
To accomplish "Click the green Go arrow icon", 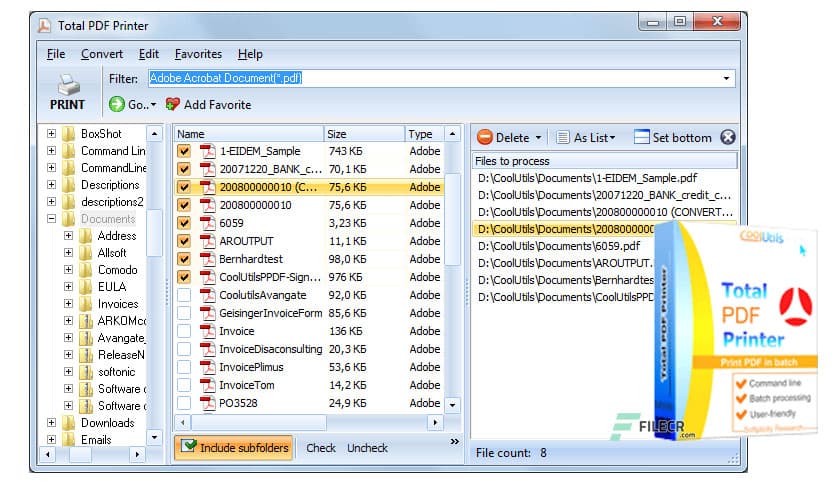I will tap(117, 104).
